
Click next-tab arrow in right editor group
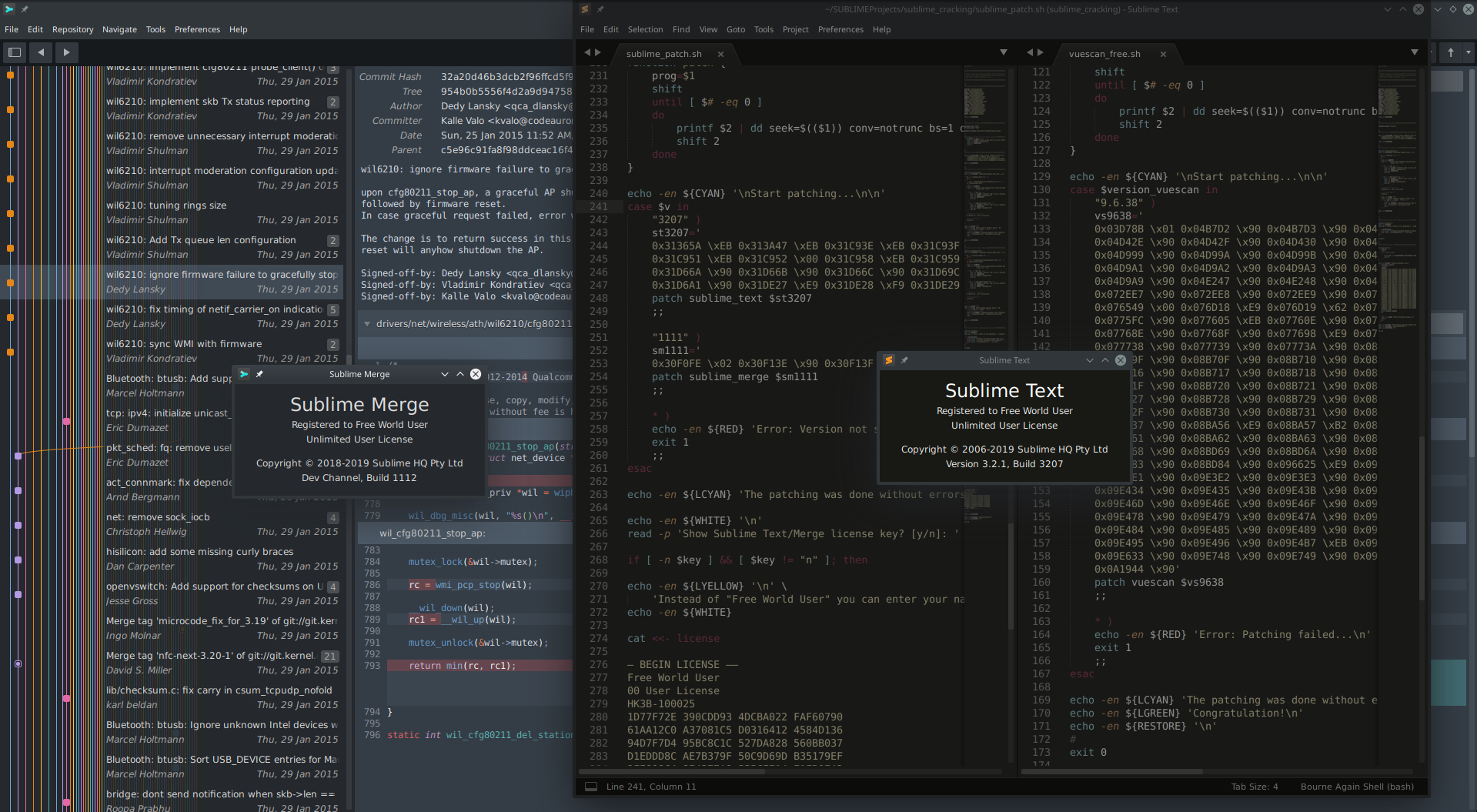pos(1041,52)
